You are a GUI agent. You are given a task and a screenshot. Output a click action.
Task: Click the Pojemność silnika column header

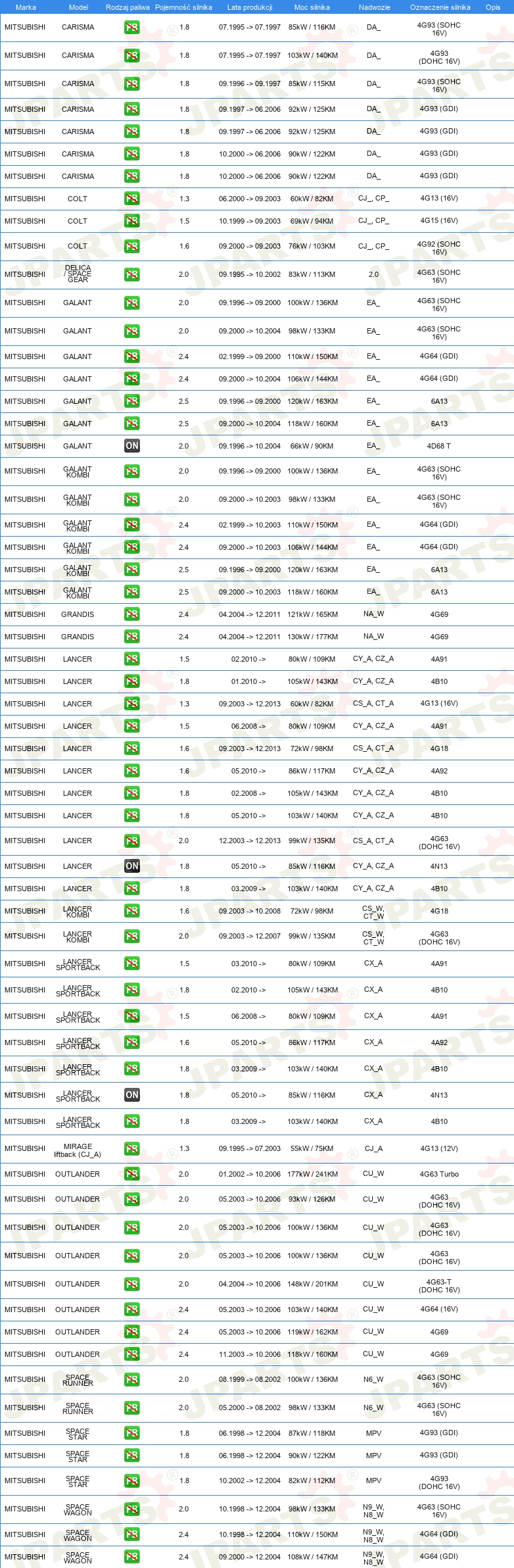click(x=183, y=7)
